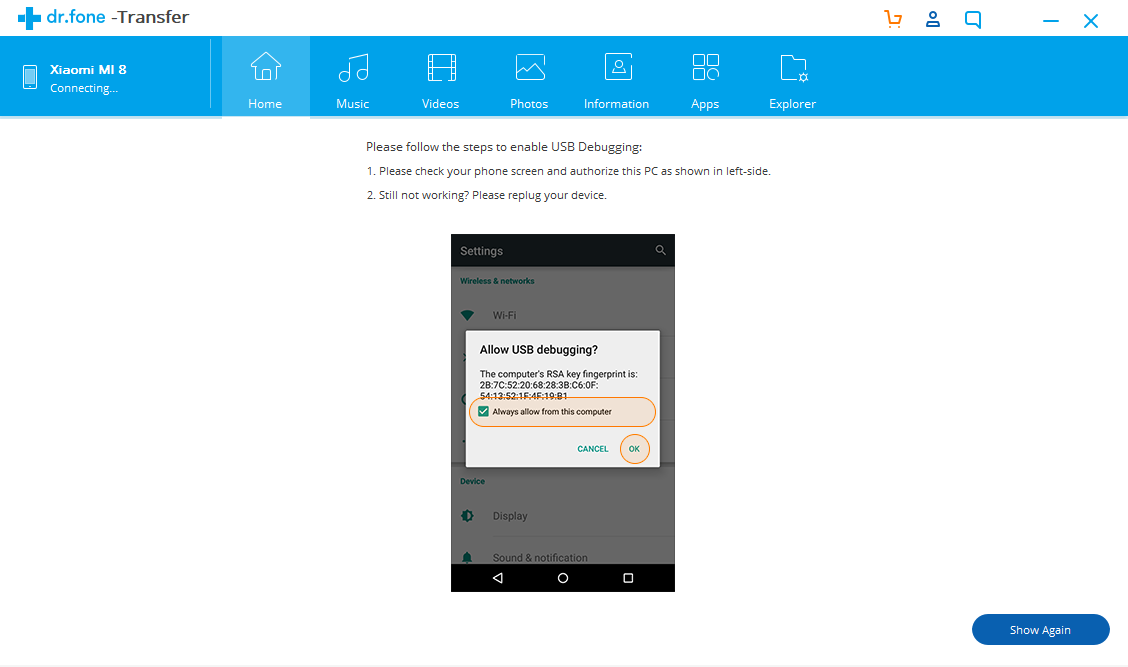This screenshot has height=667, width=1128.
Task: Open the Explorer folder tab
Action: point(793,79)
